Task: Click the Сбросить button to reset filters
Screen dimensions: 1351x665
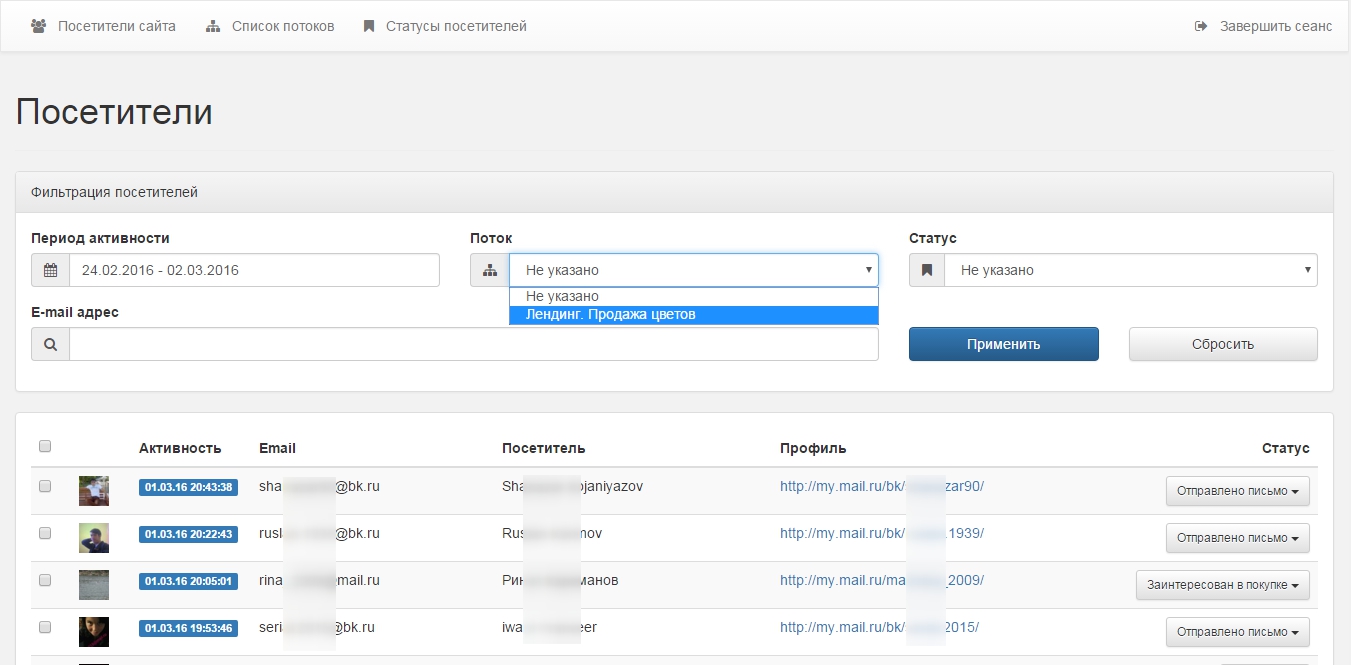Action: (x=1222, y=344)
